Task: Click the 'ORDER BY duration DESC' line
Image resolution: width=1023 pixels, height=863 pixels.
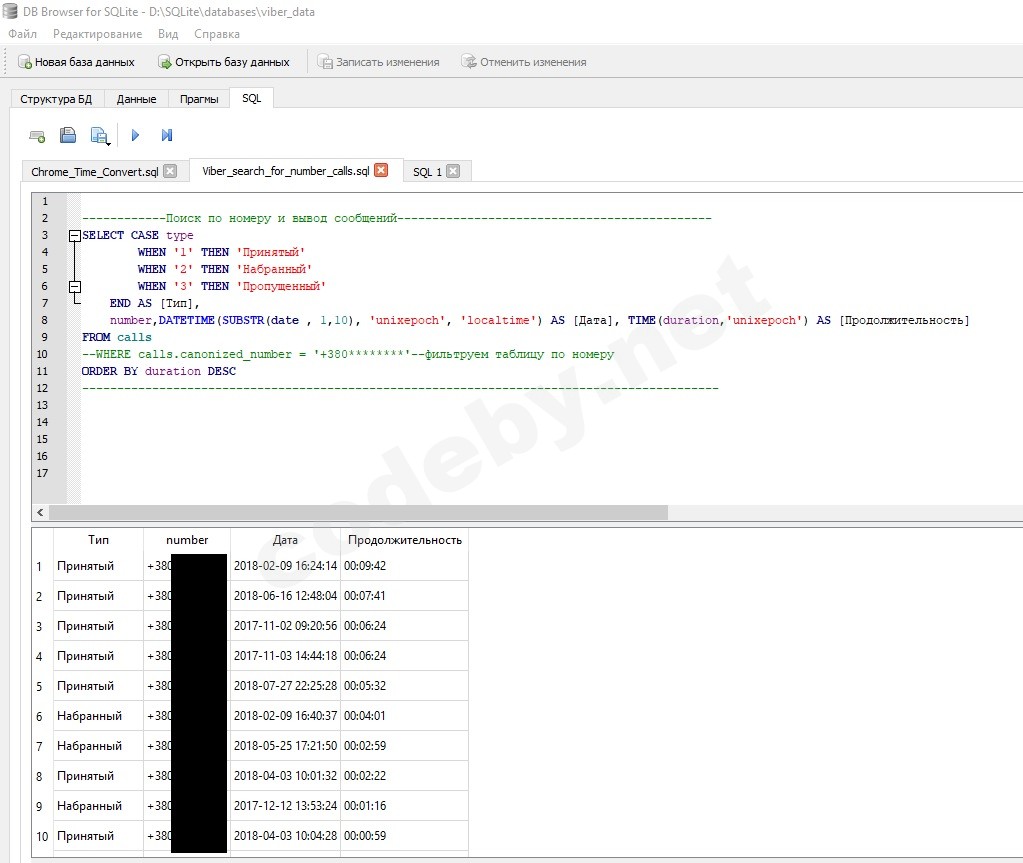Action: [159, 371]
